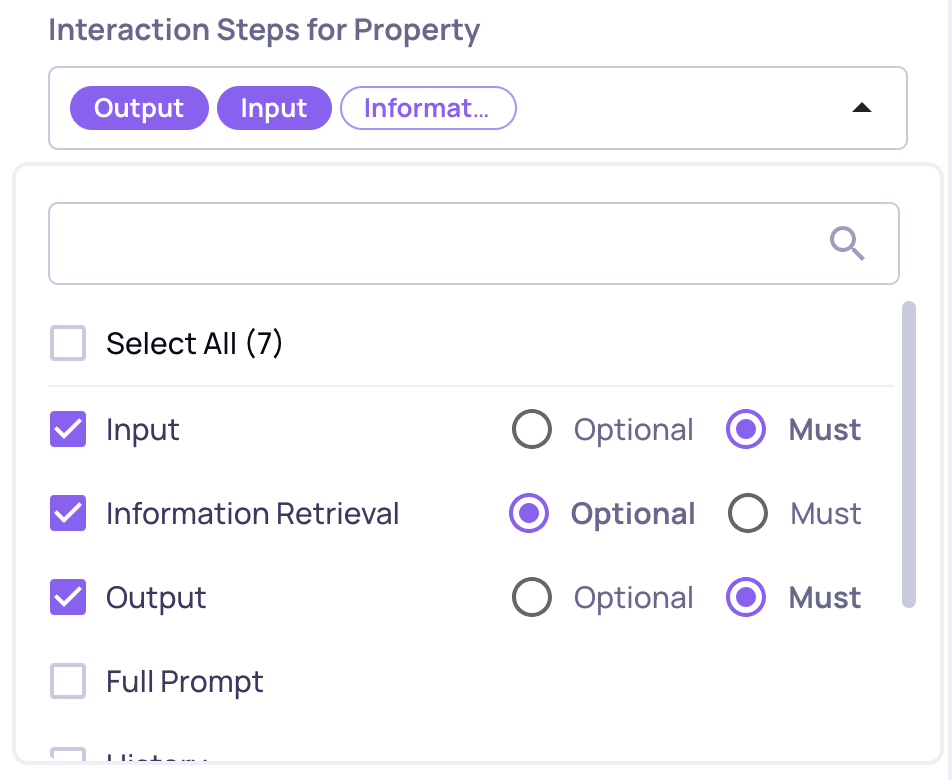Click the Full Prompt option label
The height and width of the screenshot is (780, 952).
pos(185,682)
